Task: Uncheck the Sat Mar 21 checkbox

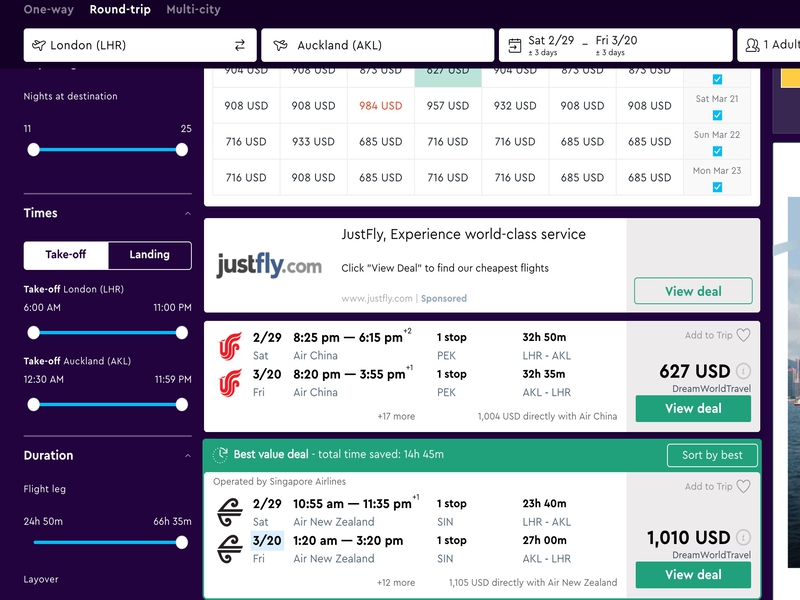Action: click(717, 115)
